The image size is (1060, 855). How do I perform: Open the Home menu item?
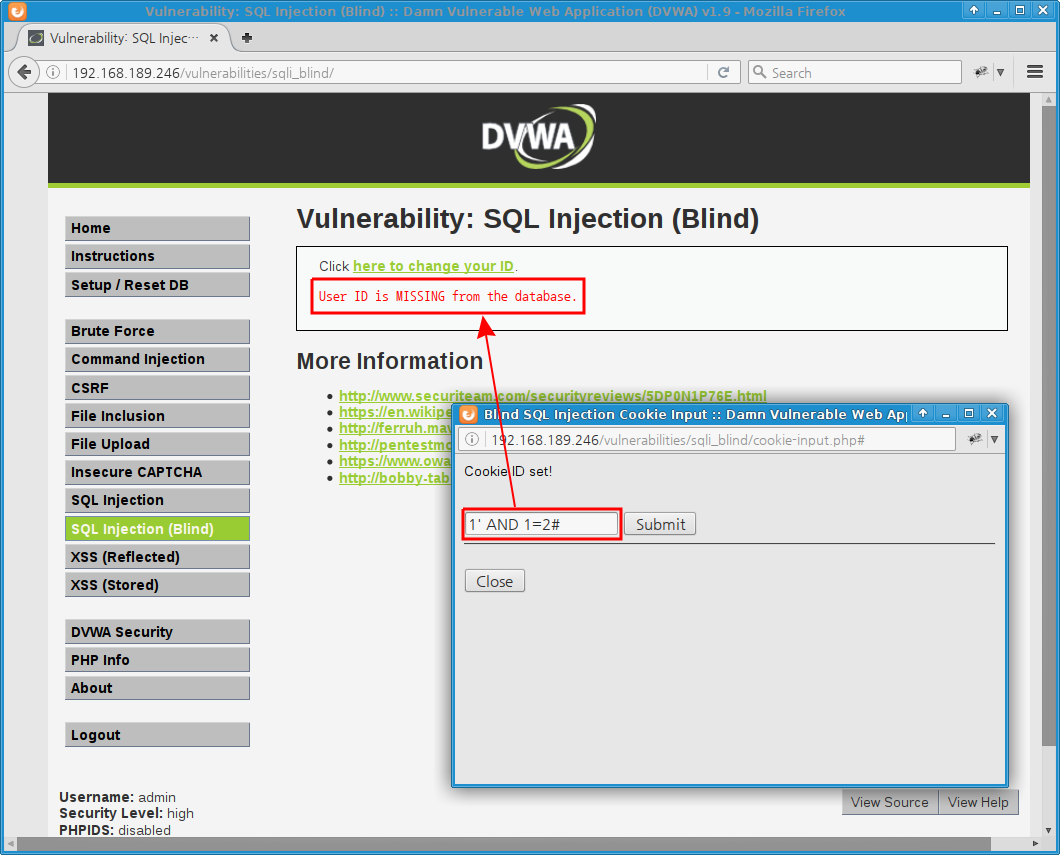point(157,228)
